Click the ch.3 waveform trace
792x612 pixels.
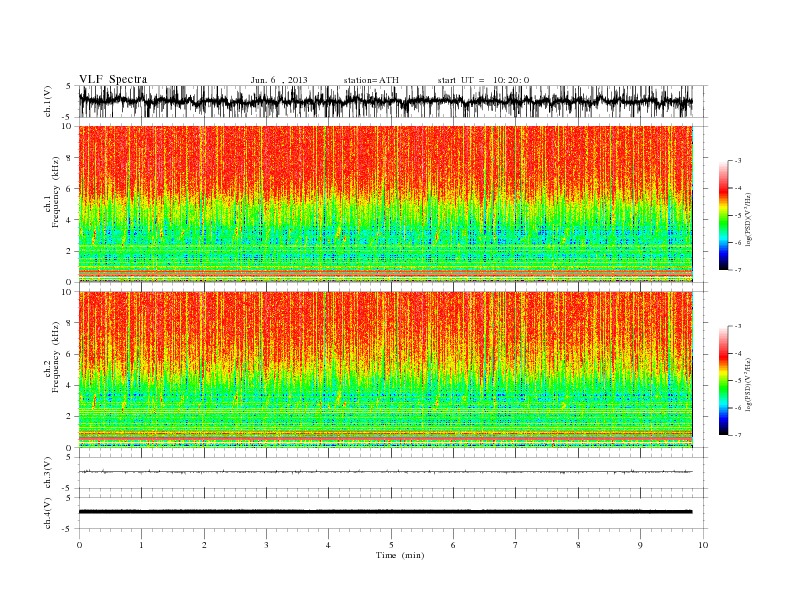pos(385,472)
